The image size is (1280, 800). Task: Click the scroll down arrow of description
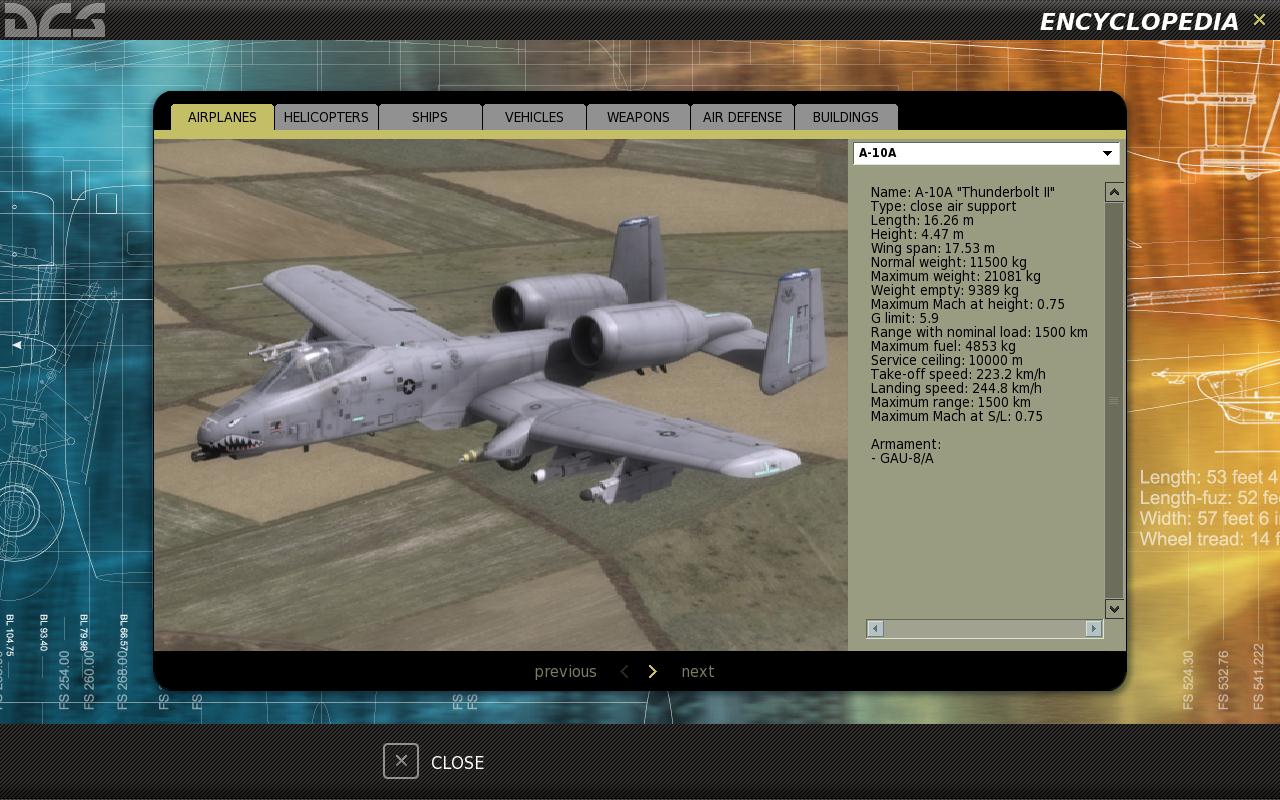point(1114,608)
